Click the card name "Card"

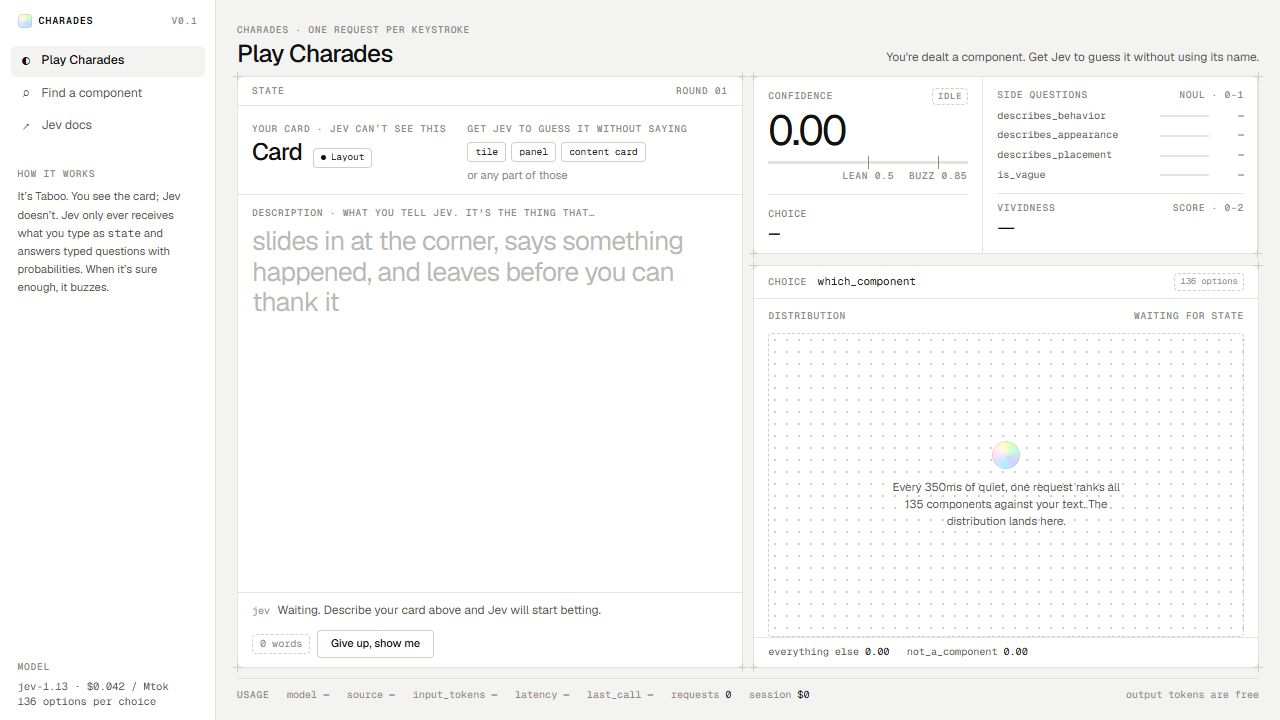[277, 152]
